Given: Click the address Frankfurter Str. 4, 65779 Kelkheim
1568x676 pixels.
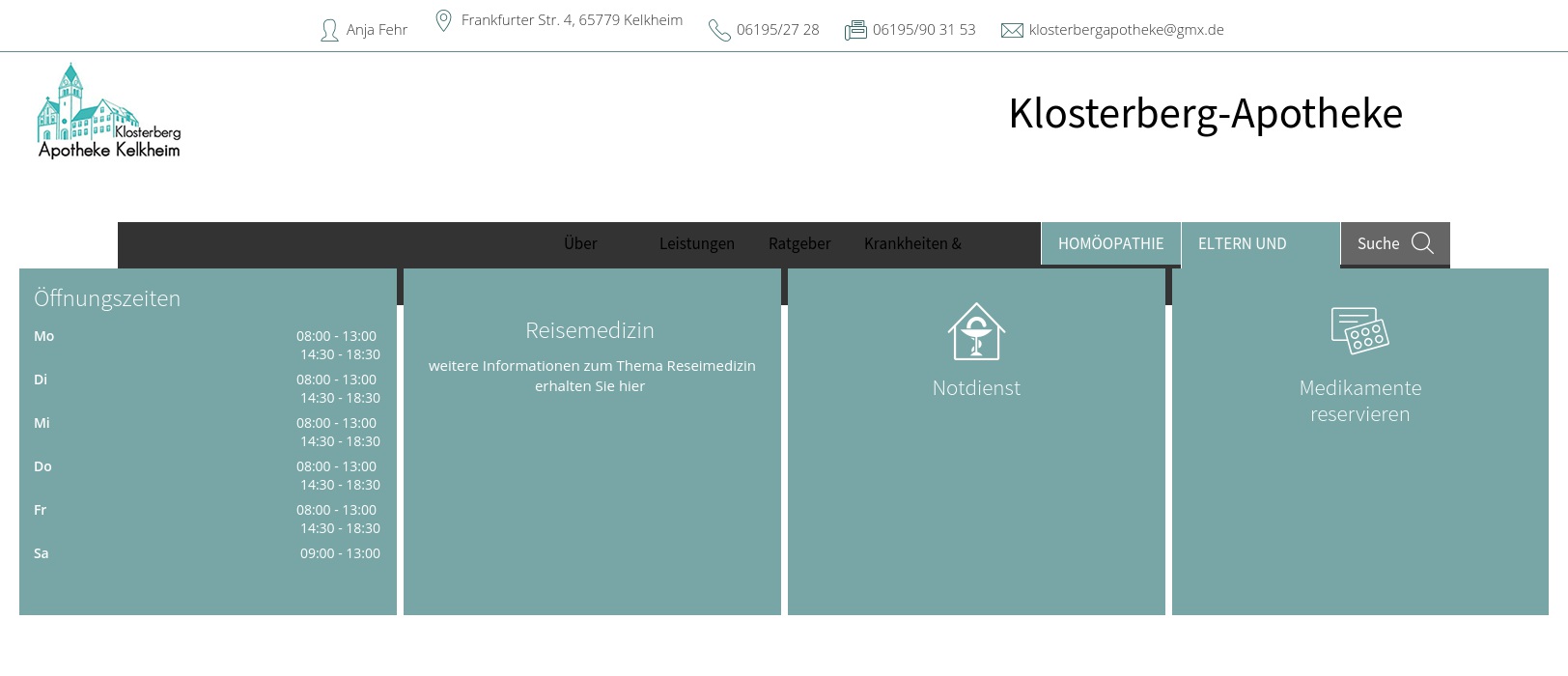Looking at the screenshot, I should [572, 20].
